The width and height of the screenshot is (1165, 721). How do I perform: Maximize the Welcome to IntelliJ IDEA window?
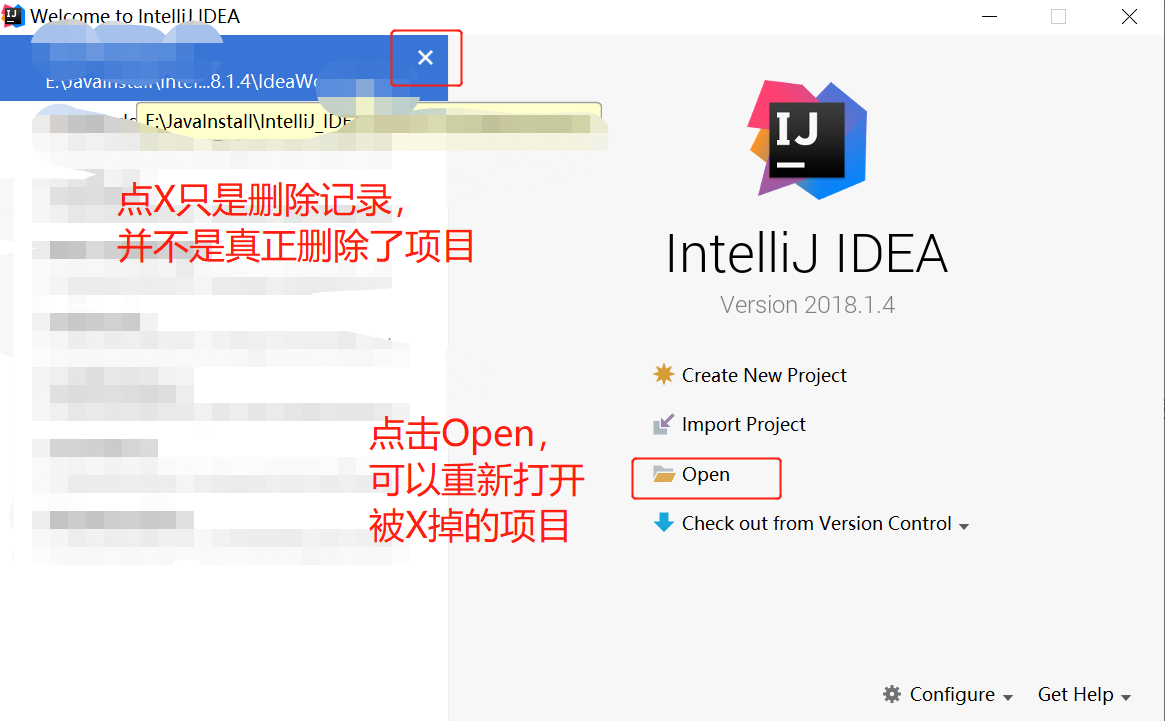coord(1058,16)
